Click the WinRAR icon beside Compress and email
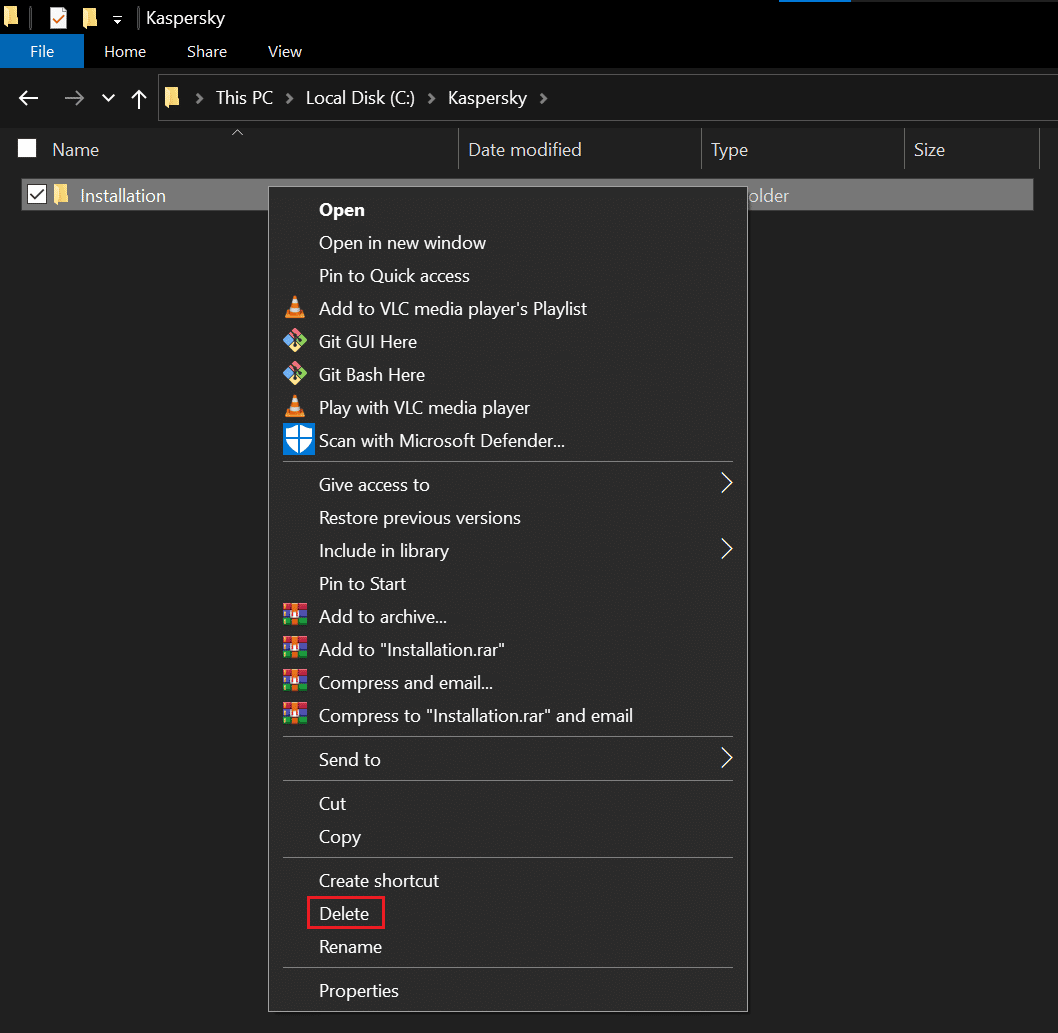The height and width of the screenshot is (1033, 1058). (x=295, y=681)
